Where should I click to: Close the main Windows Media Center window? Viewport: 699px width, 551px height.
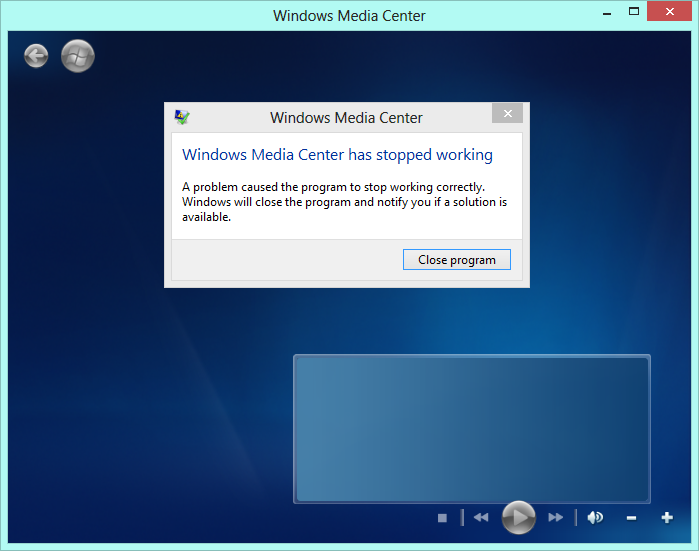[x=669, y=12]
